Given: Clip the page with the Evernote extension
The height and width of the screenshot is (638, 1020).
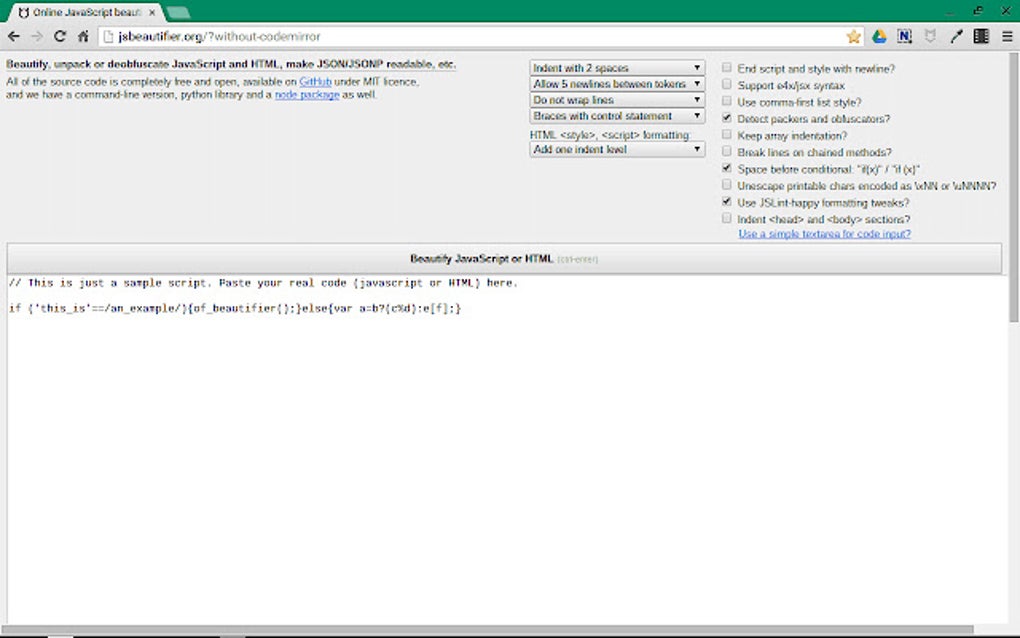Looking at the screenshot, I should coord(903,35).
